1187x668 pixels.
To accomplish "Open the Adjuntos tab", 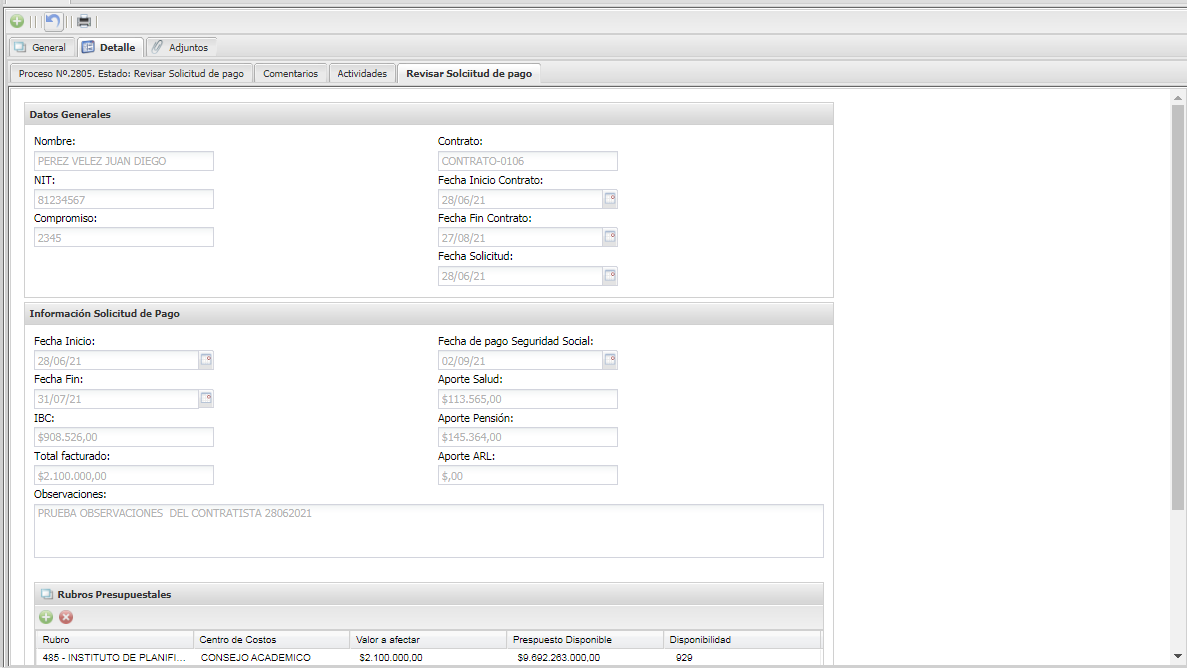I will click(180, 47).
